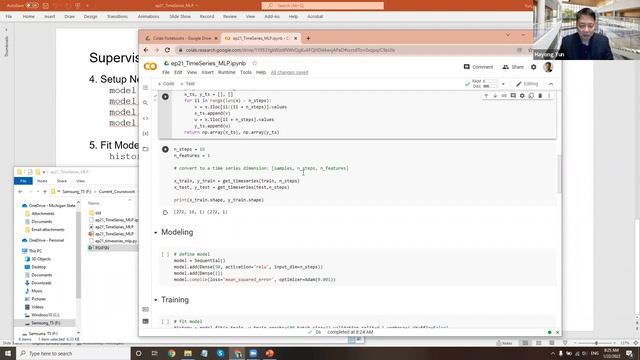Screen dimensions: 640x360
Task: Click the Comment button in Colab
Action: pos(478,67)
